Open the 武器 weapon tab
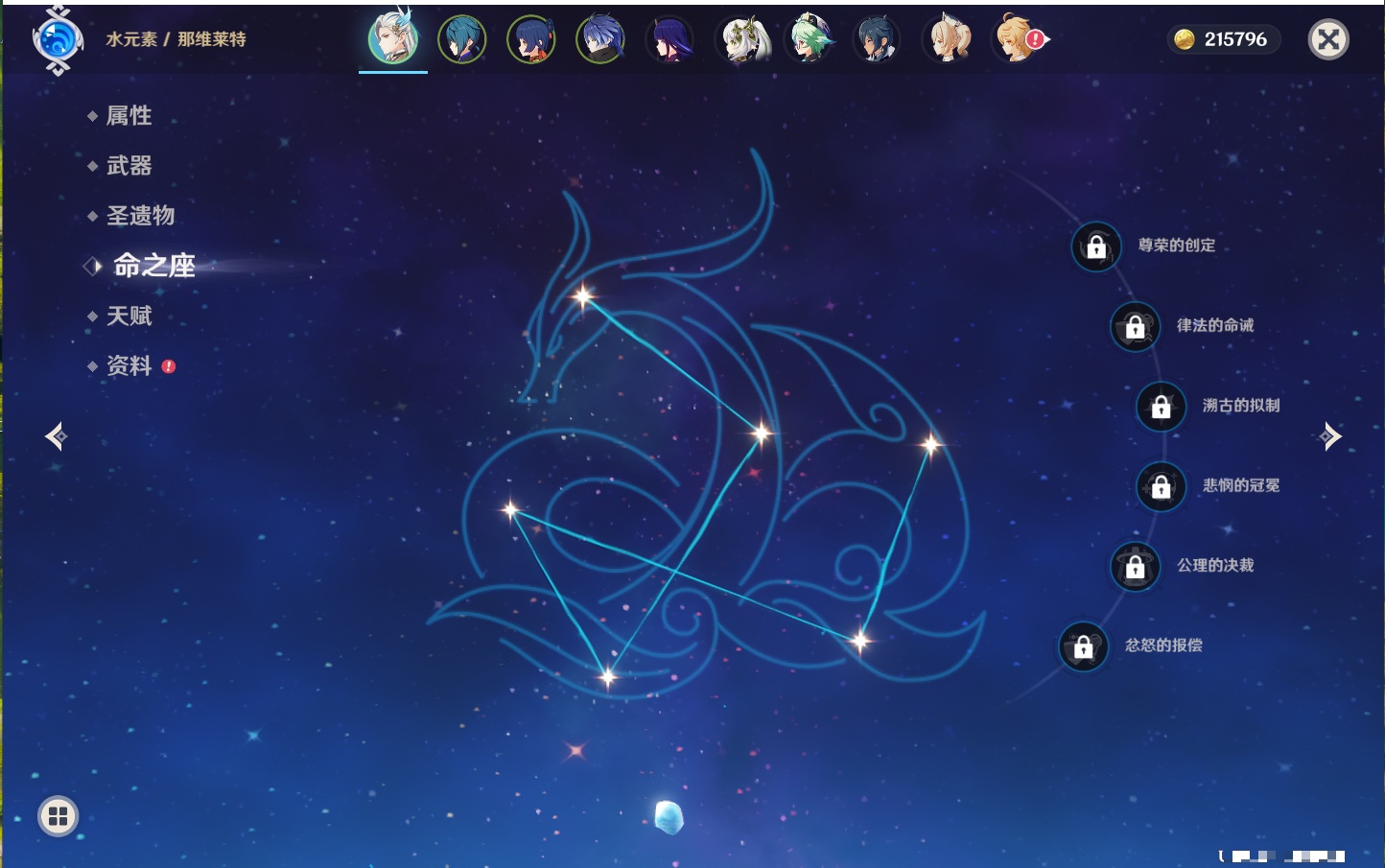 [x=129, y=166]
